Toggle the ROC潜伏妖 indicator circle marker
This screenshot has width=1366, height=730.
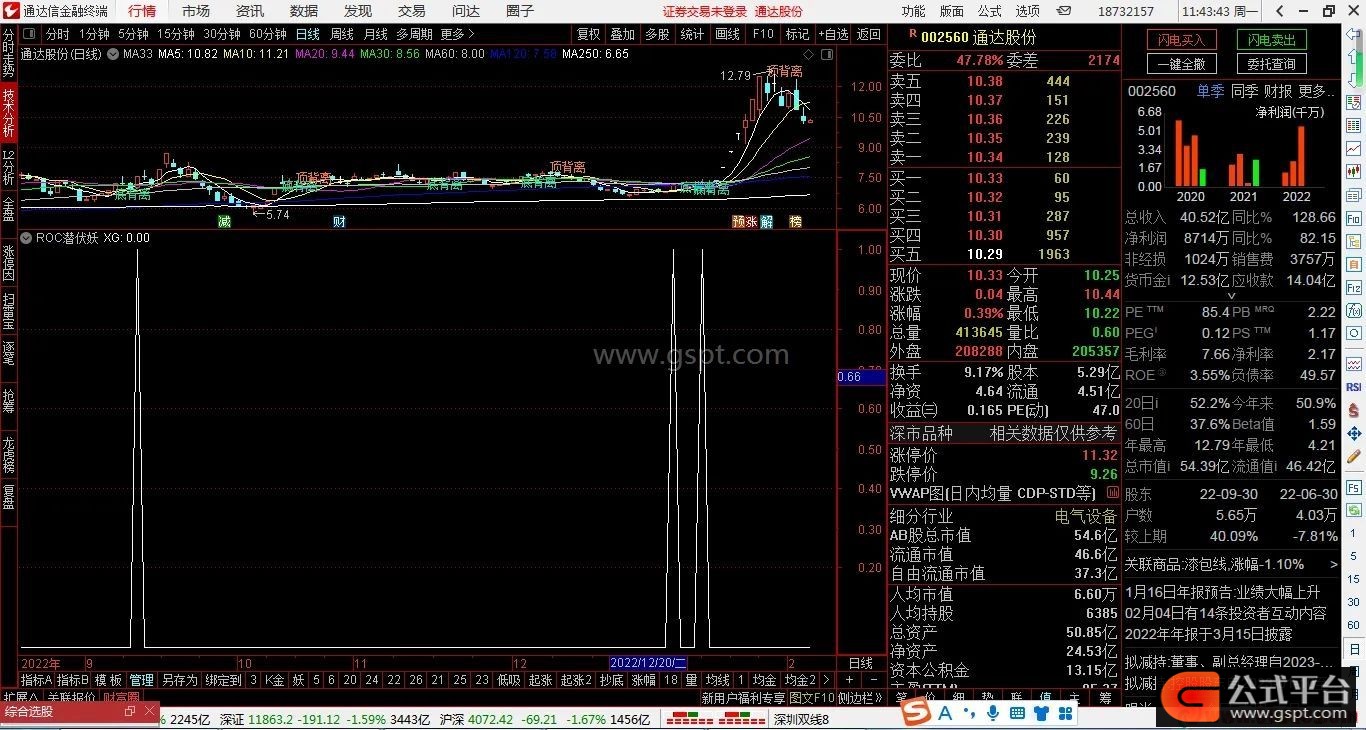(x=27, y=238)
